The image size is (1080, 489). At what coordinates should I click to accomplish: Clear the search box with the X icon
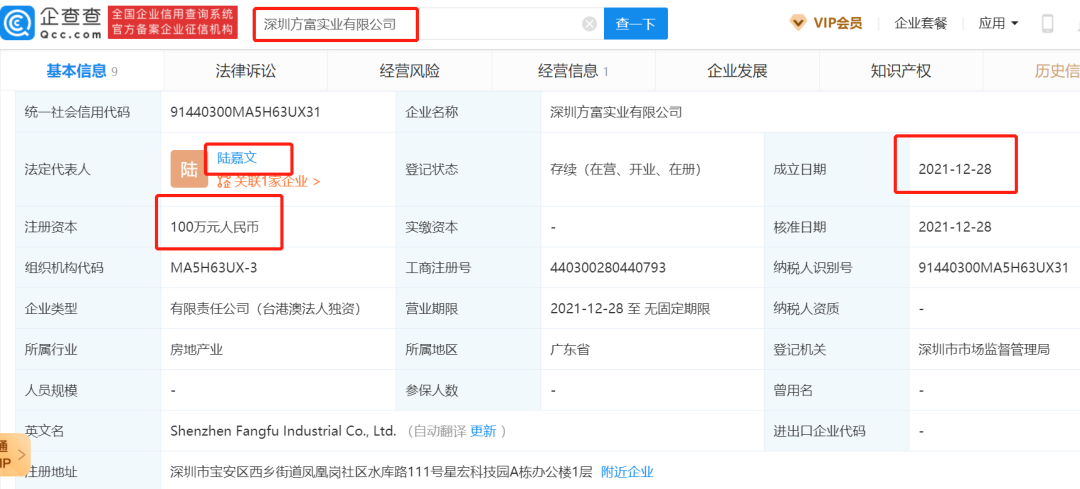click(x=589, y=24)
